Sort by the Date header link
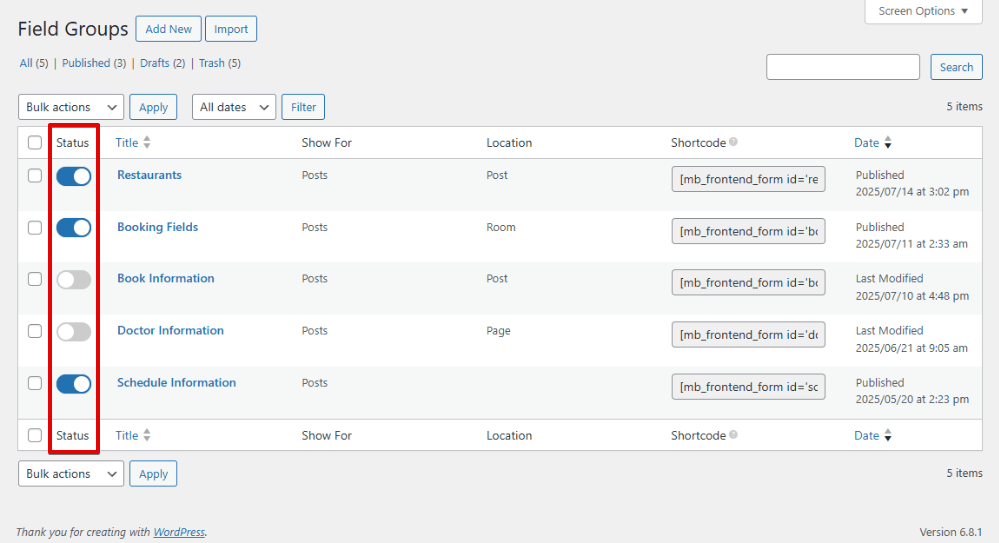 [866, 143]
